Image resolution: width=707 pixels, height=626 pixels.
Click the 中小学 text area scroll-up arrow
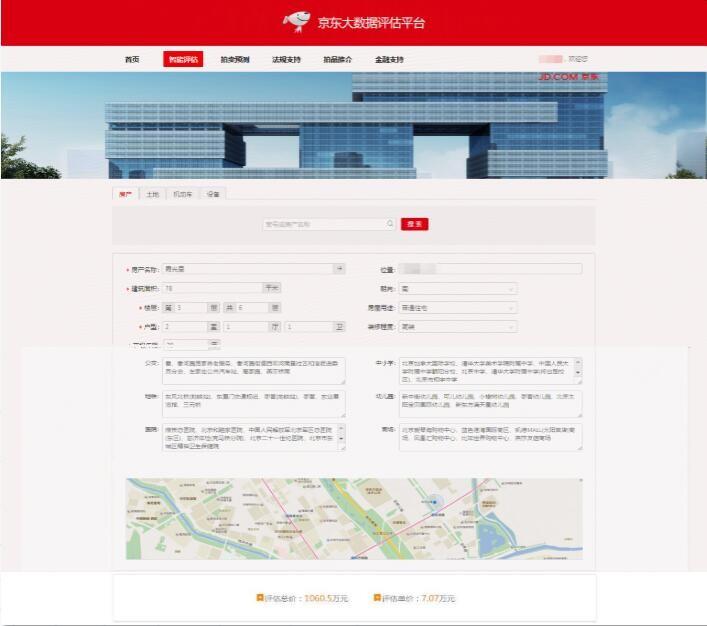tap(578, 362)
